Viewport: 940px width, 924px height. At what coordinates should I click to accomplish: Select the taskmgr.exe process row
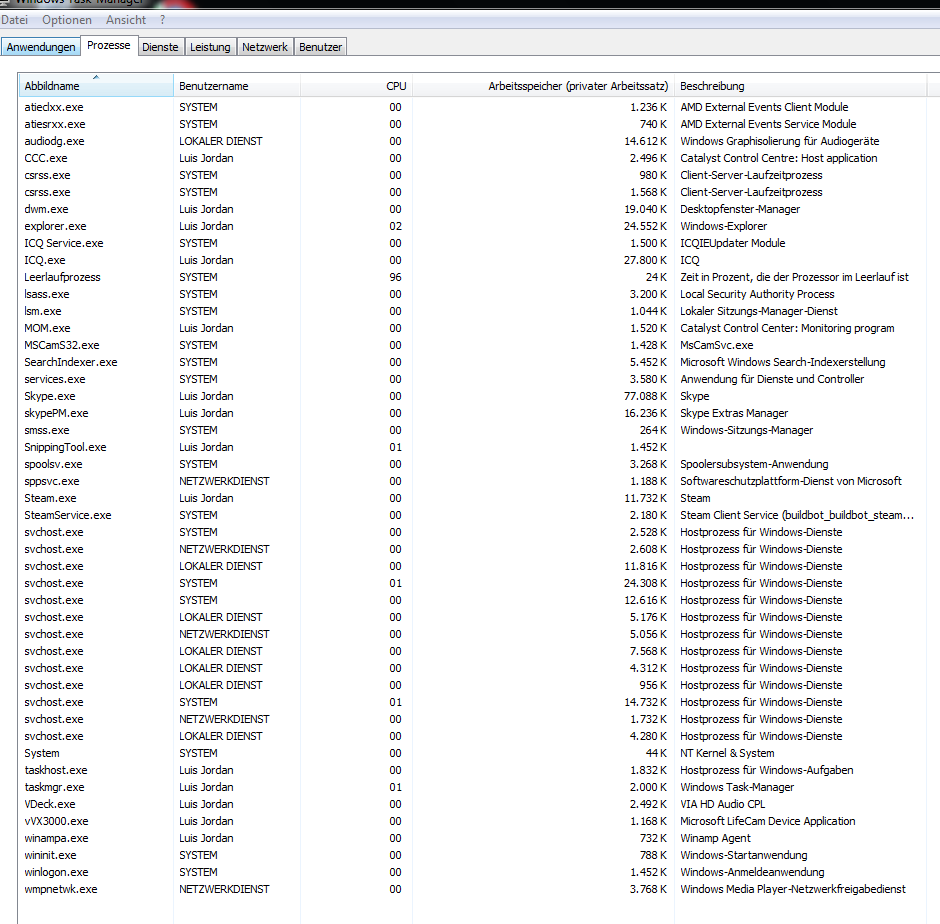coord(472,787)
